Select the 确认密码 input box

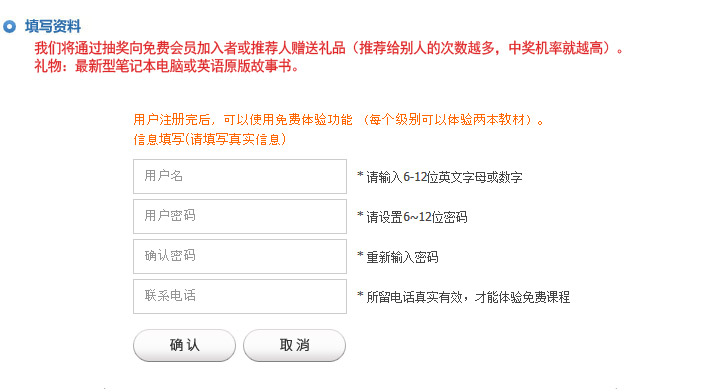240,257
